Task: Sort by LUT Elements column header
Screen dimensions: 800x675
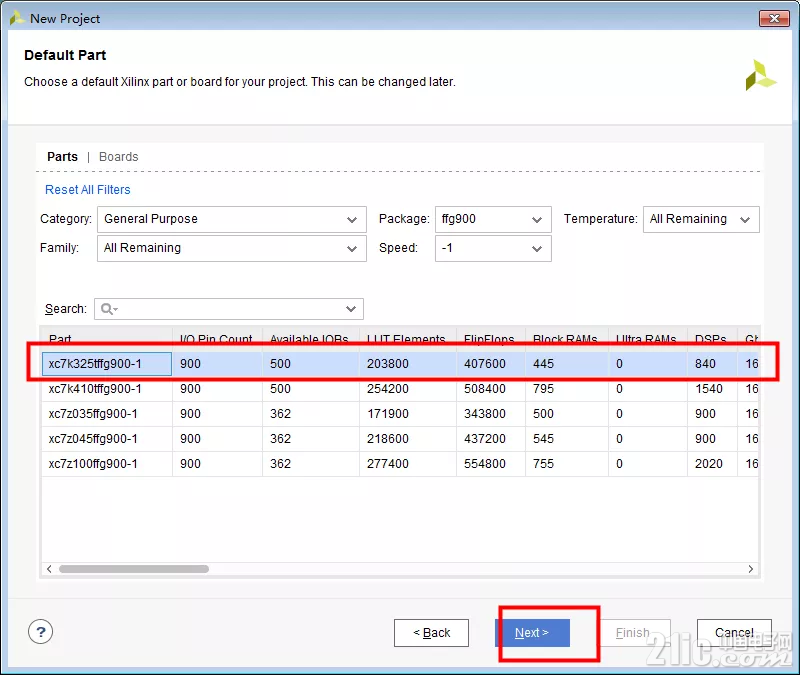Action: coord(407,339)
